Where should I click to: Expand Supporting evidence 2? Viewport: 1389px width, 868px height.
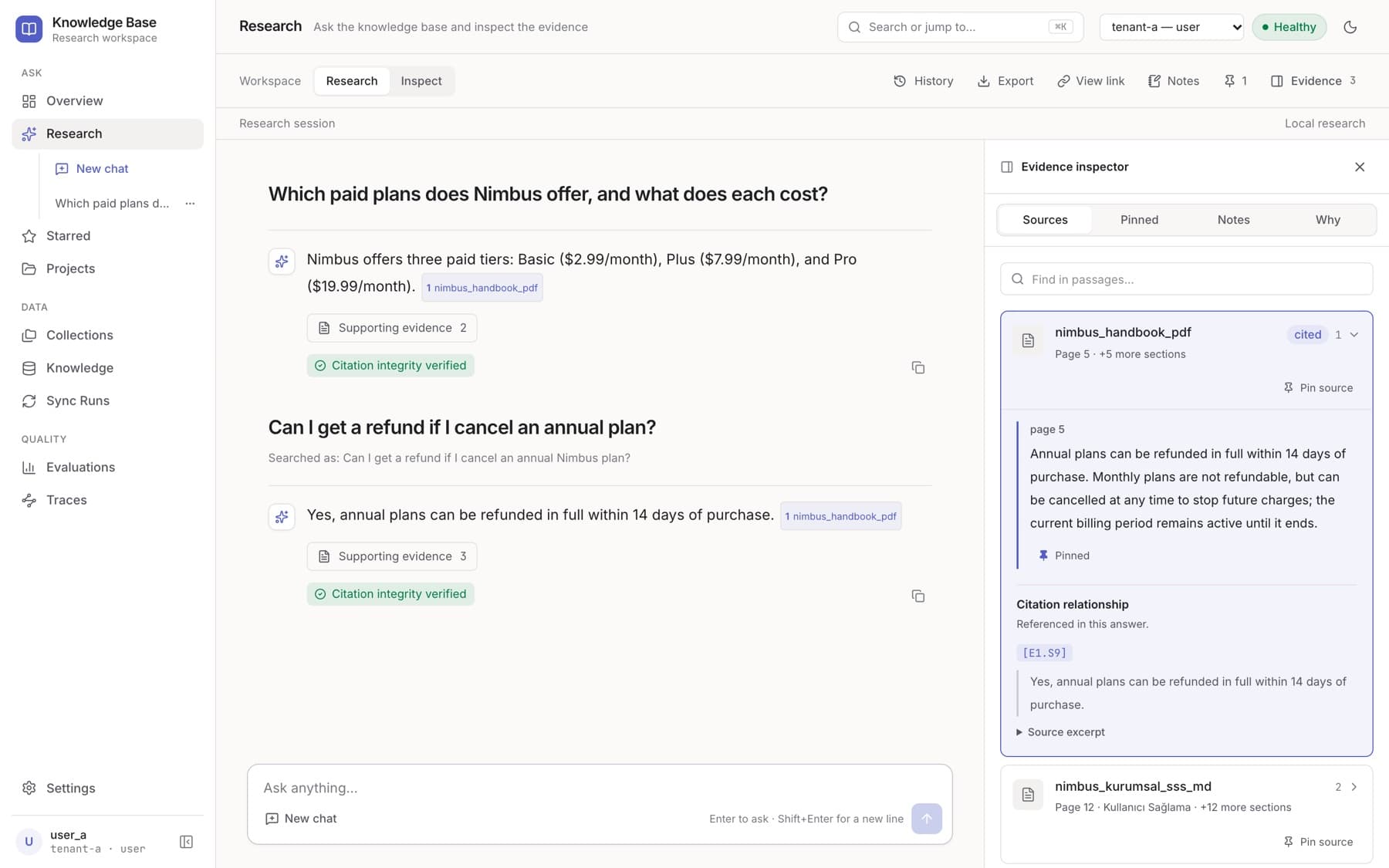(x=392, y=328)
